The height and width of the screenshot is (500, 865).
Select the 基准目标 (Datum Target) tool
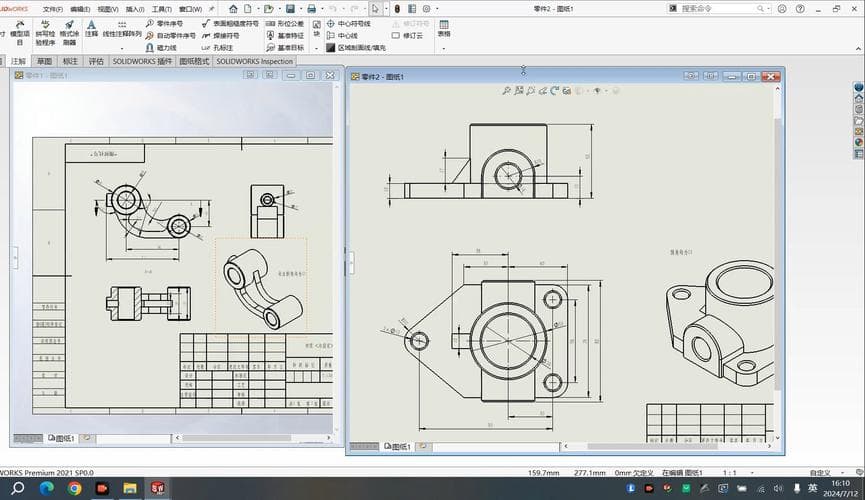coord(285,48)
